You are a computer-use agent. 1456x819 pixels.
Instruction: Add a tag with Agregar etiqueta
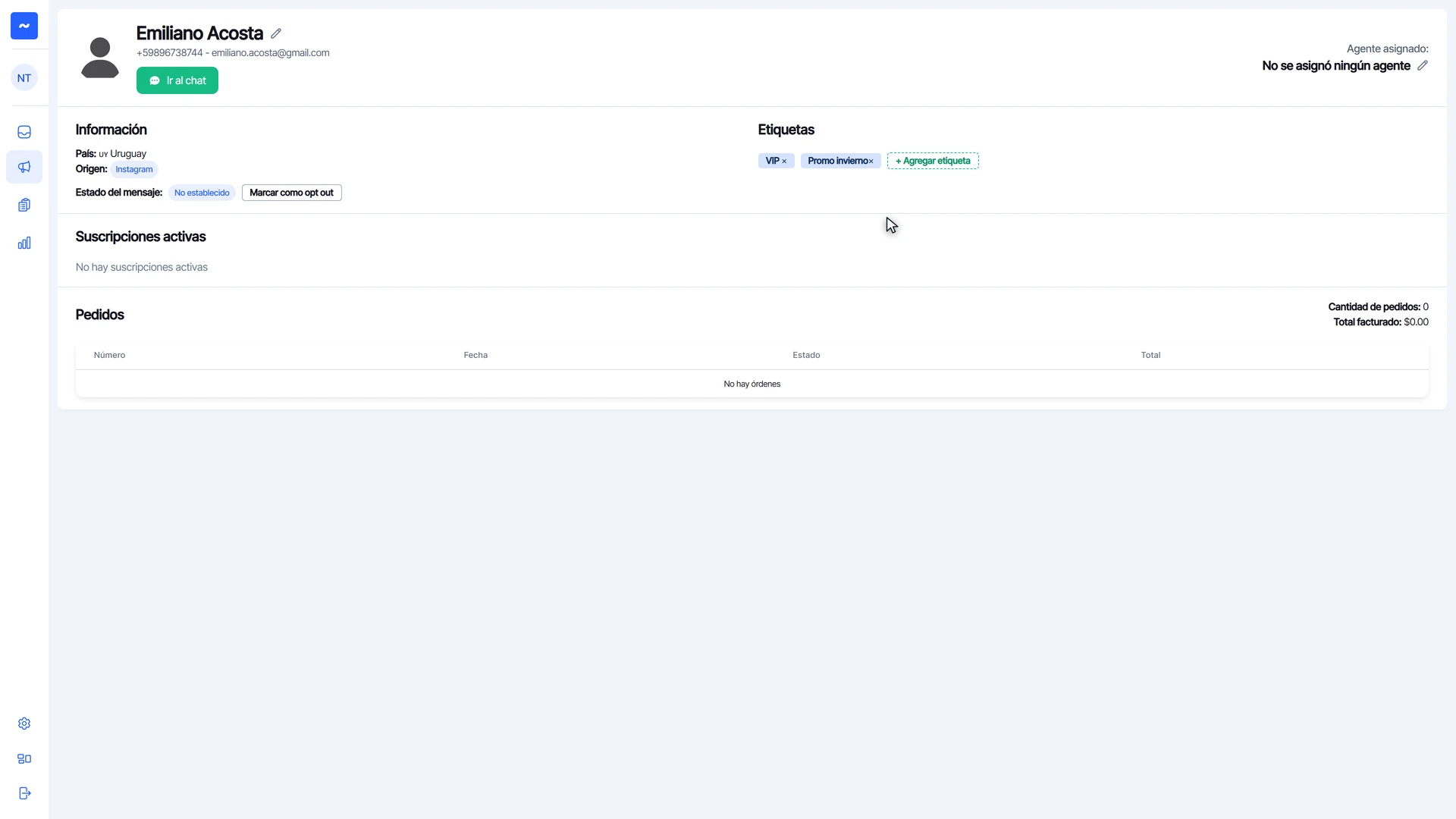click(933, 161)
